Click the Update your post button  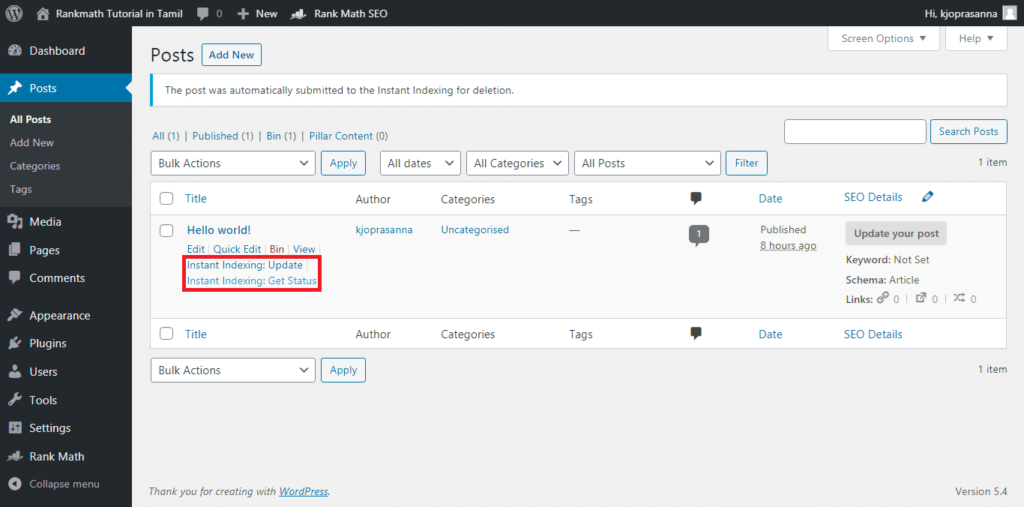click(896, 233)
